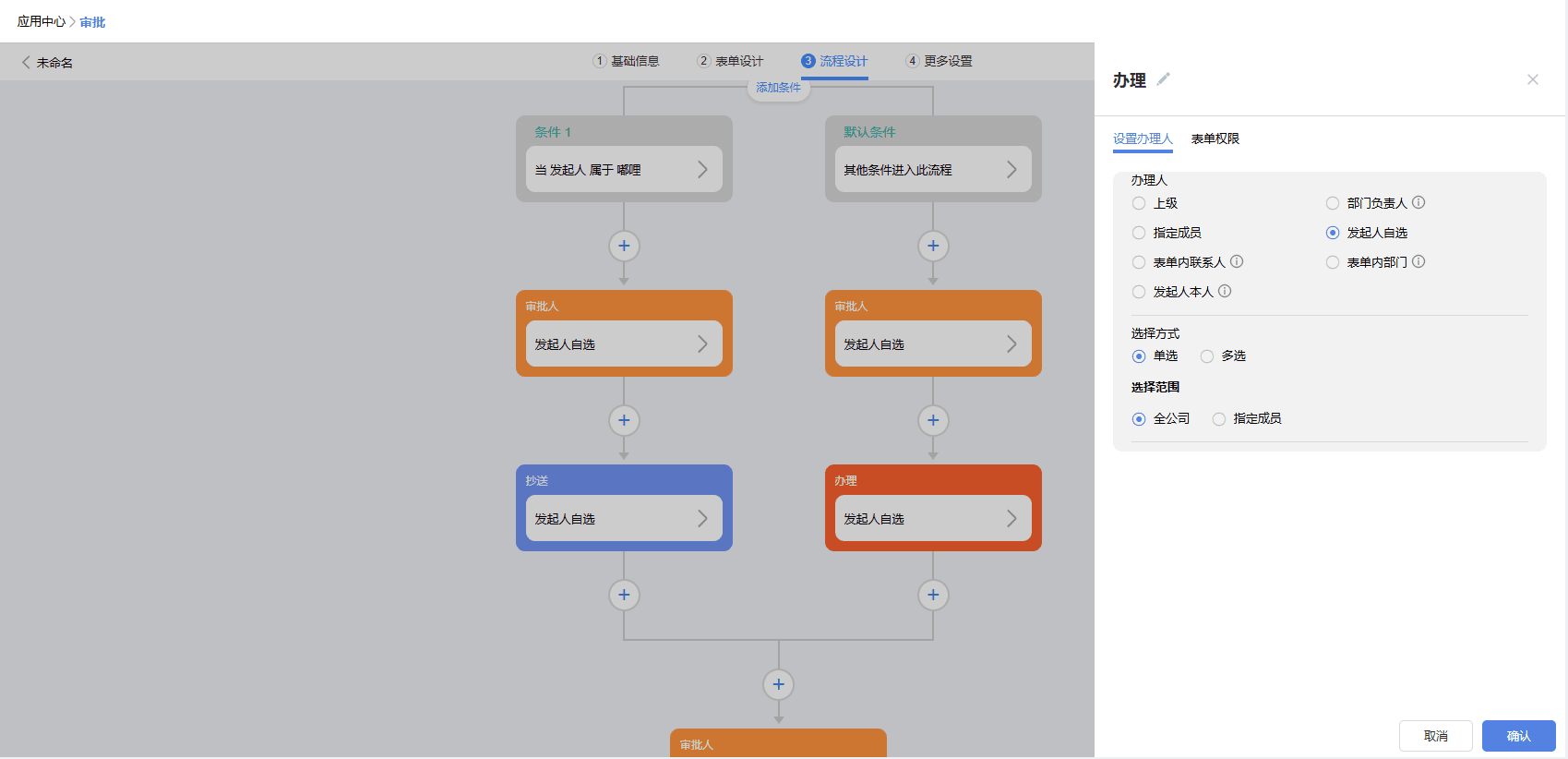Add a node below 条件 1

click(x=624, y=246)
